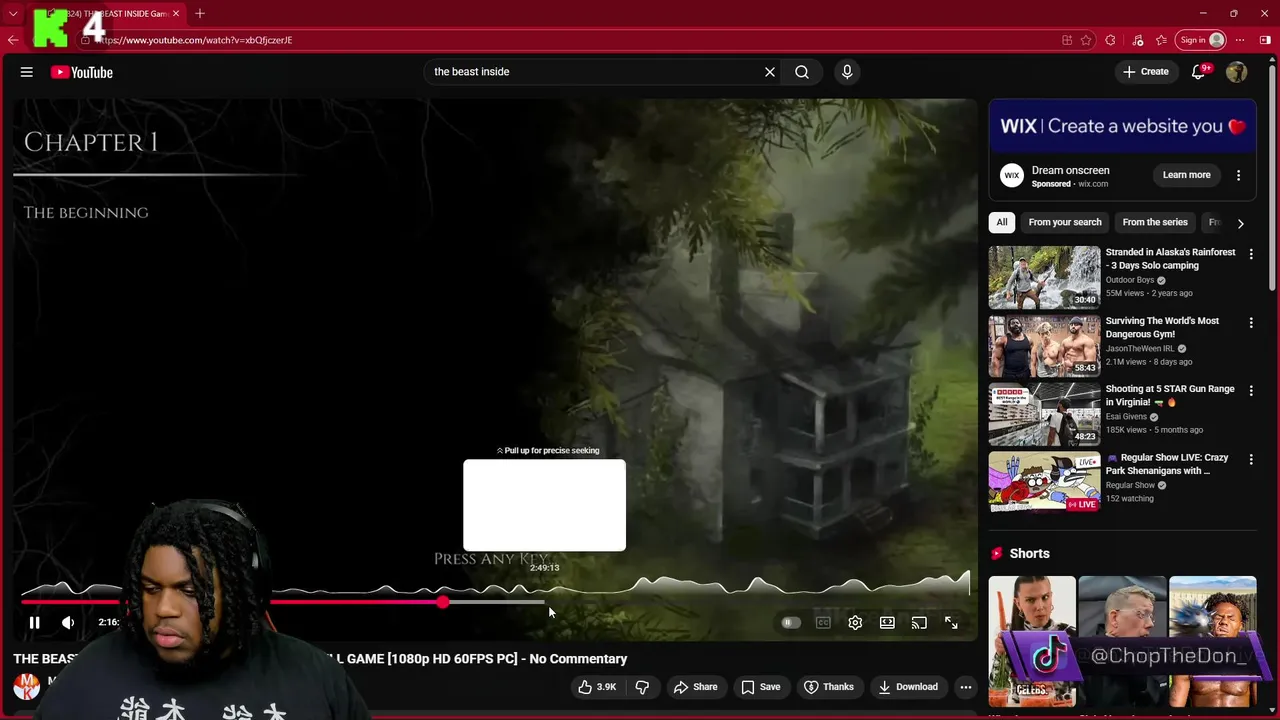Download the video
The width and height of the screenshot is (1280, 720).
point(909,687)
